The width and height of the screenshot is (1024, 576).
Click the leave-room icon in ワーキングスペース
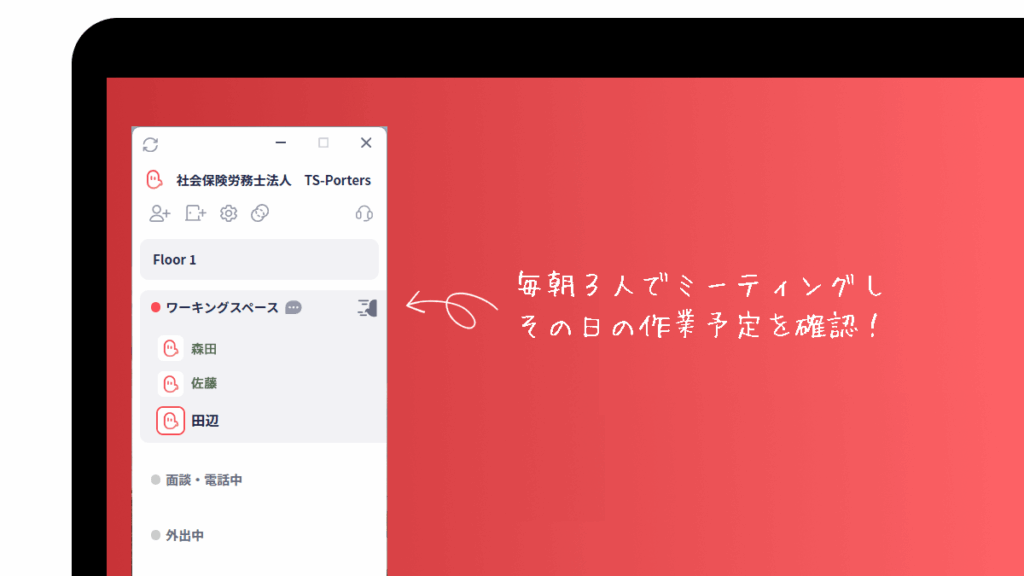pos(367,308)
